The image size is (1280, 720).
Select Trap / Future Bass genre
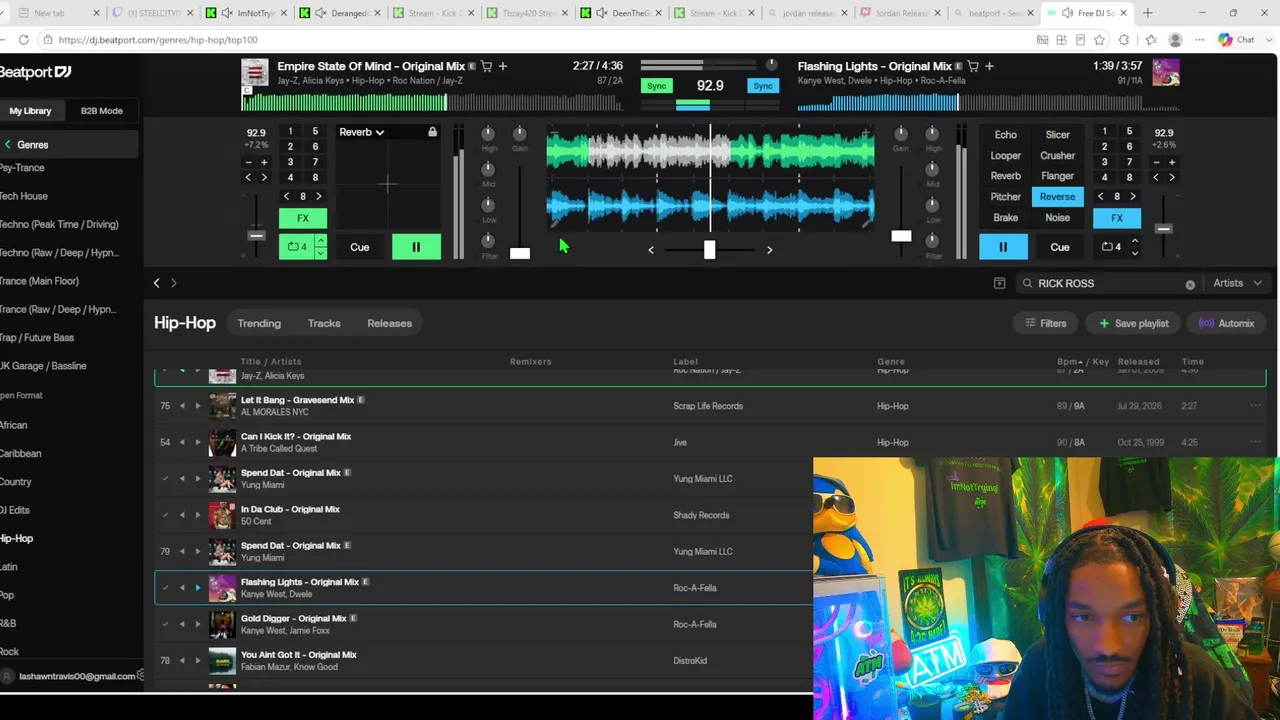[36, 338]
